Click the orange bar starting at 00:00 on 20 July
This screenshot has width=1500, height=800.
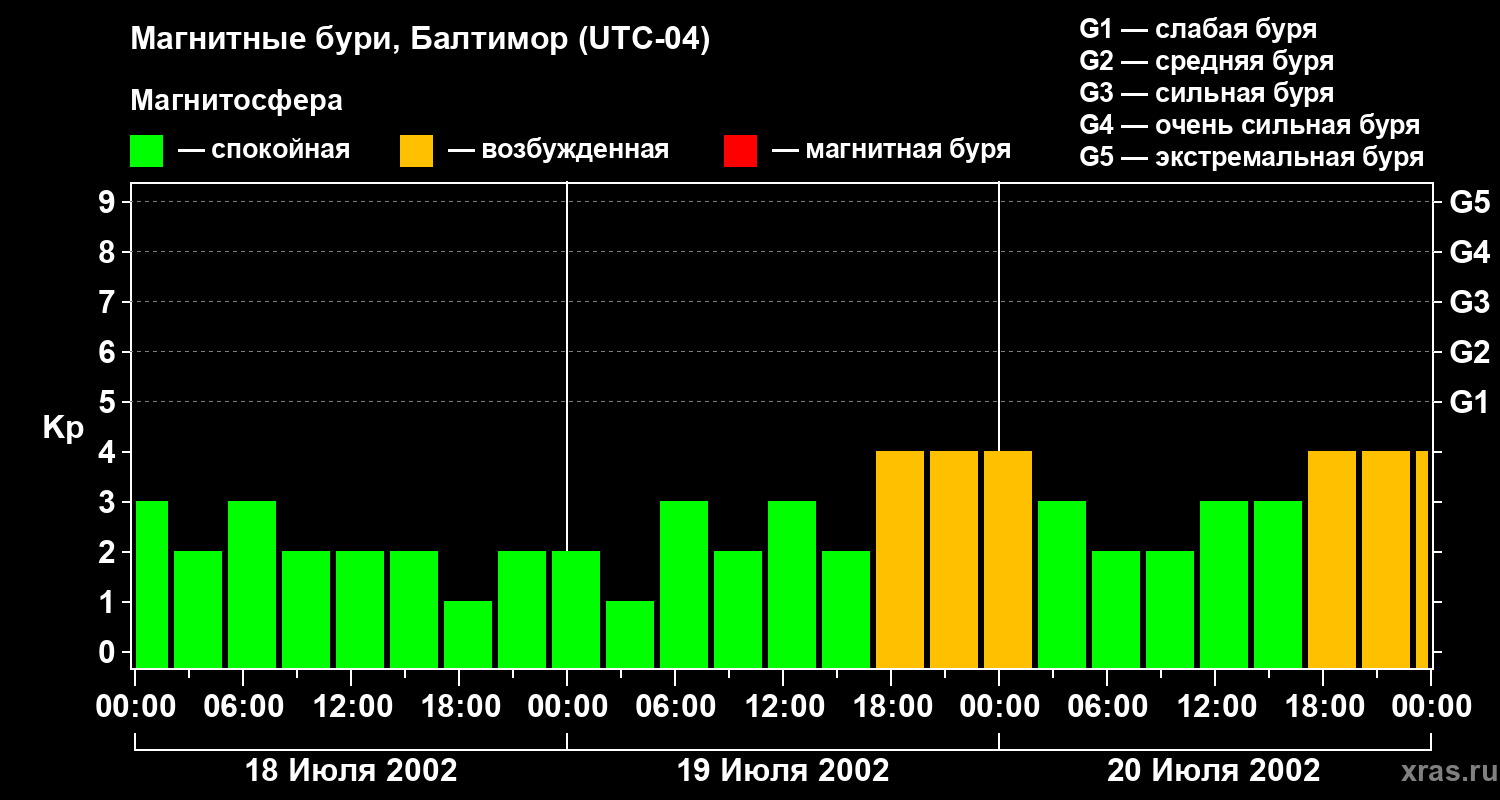pyautogui.click(x=1008, y=559)
